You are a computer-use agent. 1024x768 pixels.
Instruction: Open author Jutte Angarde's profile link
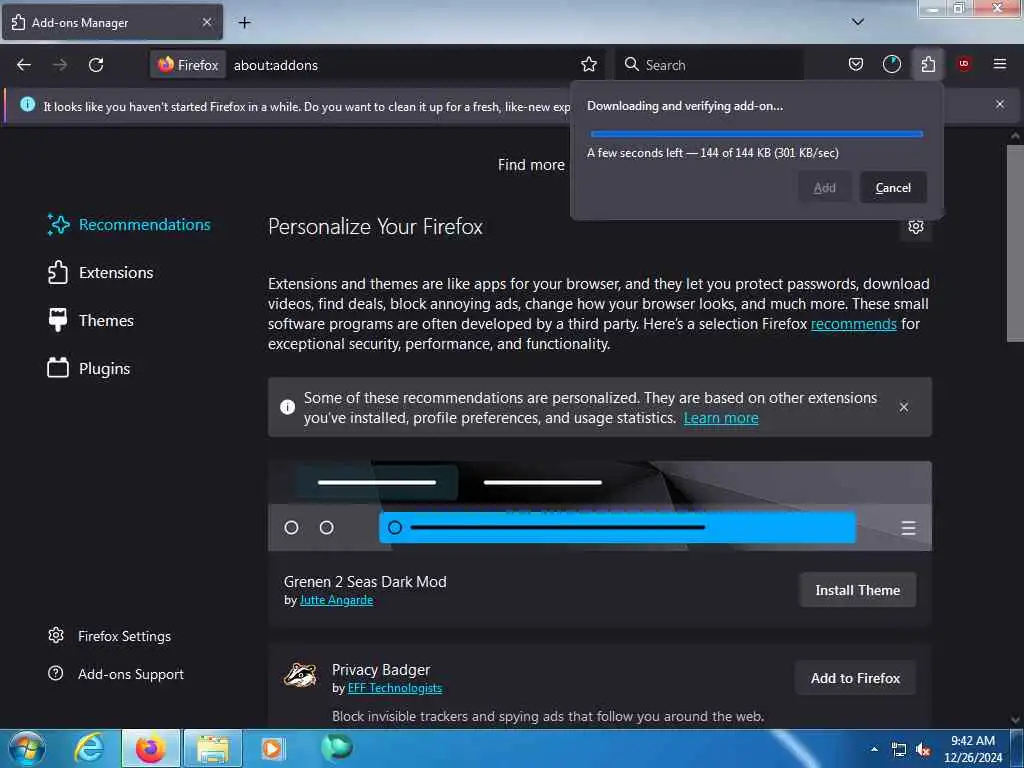pyautogui.click(x=336, y=600)
